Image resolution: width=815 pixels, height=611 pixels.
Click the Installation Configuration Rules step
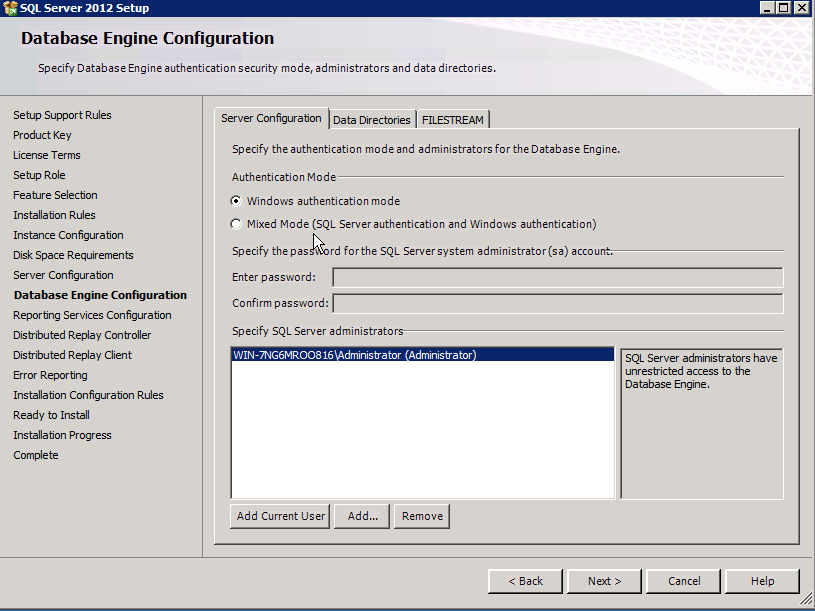coord(88,395)
